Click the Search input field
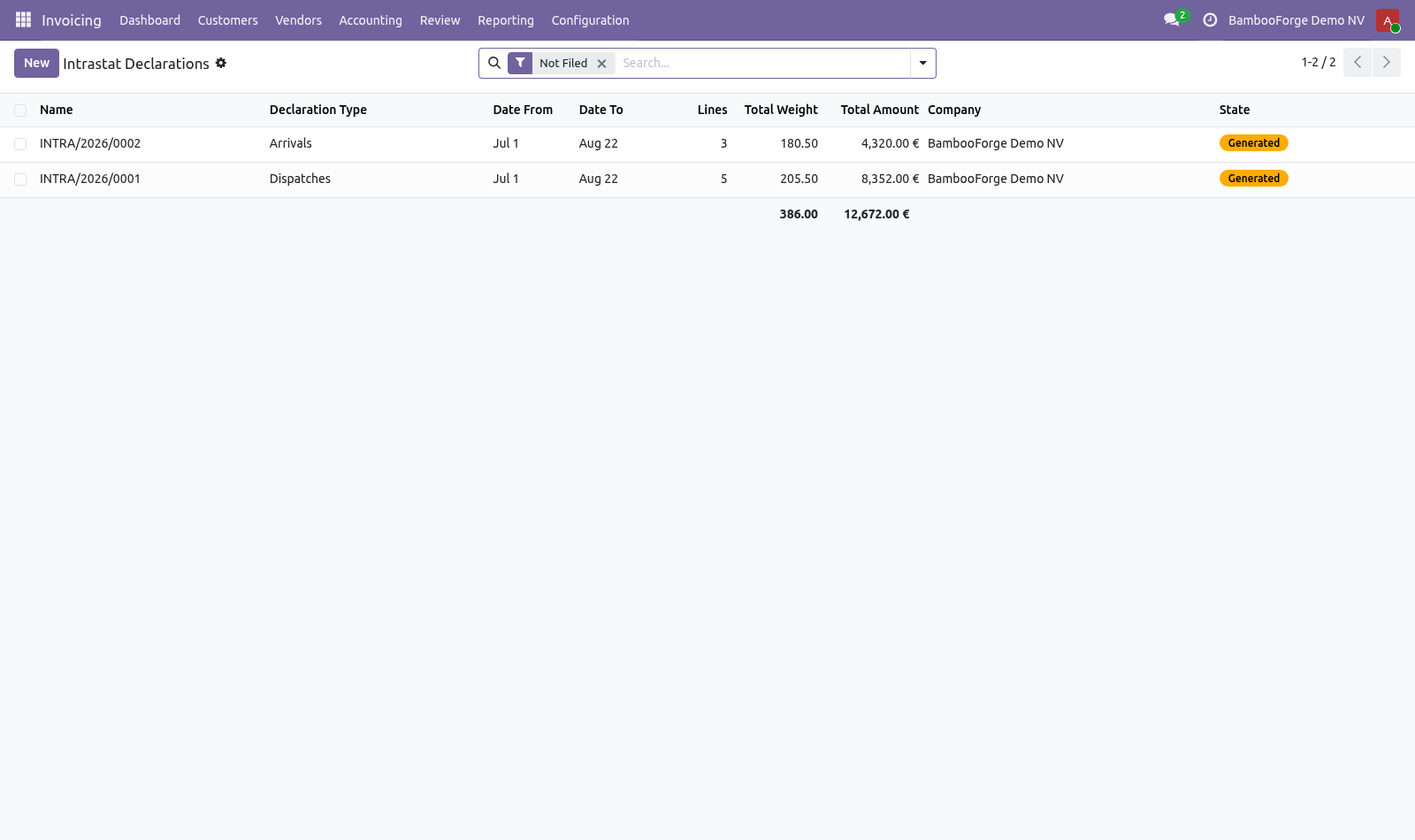The image size is (1415, 840). point(762,63)
